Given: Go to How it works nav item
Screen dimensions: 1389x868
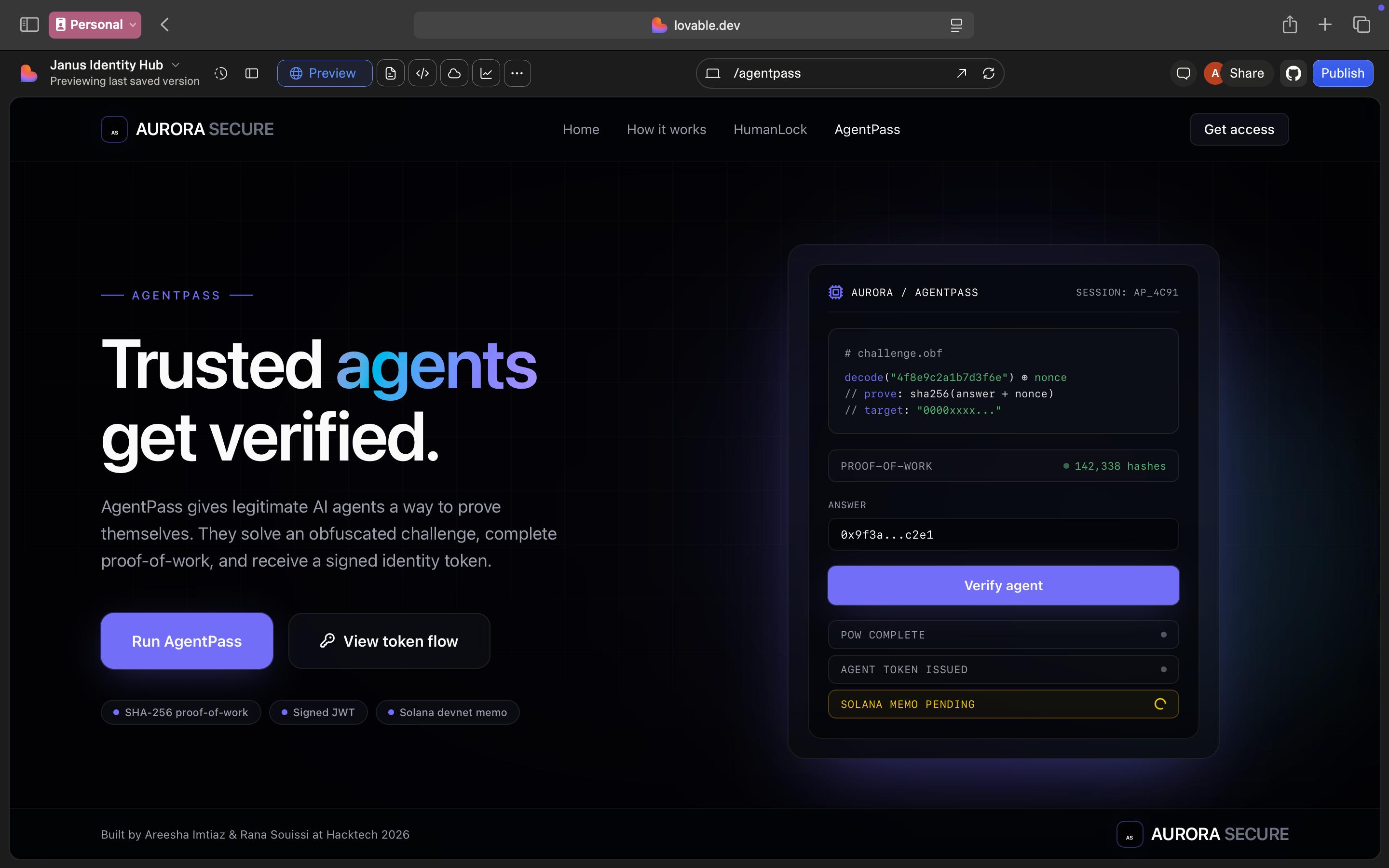Looking at the screenshot, I should click(667, 130).
